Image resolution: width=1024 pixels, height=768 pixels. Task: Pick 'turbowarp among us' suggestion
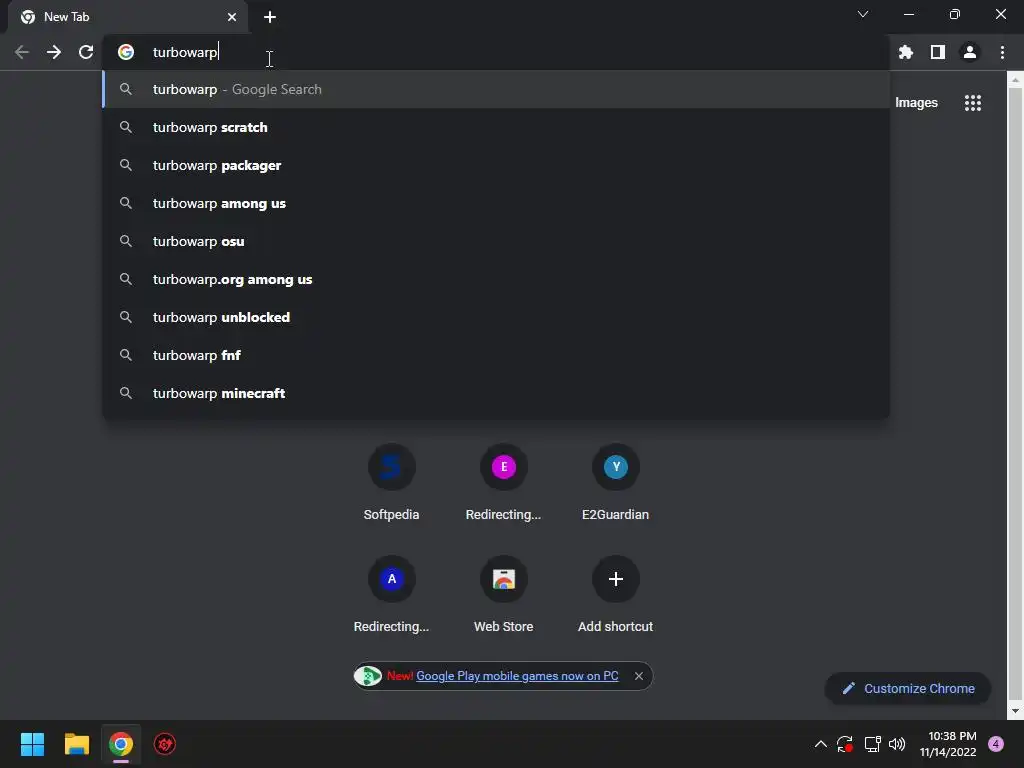click(x=496, y=203)
